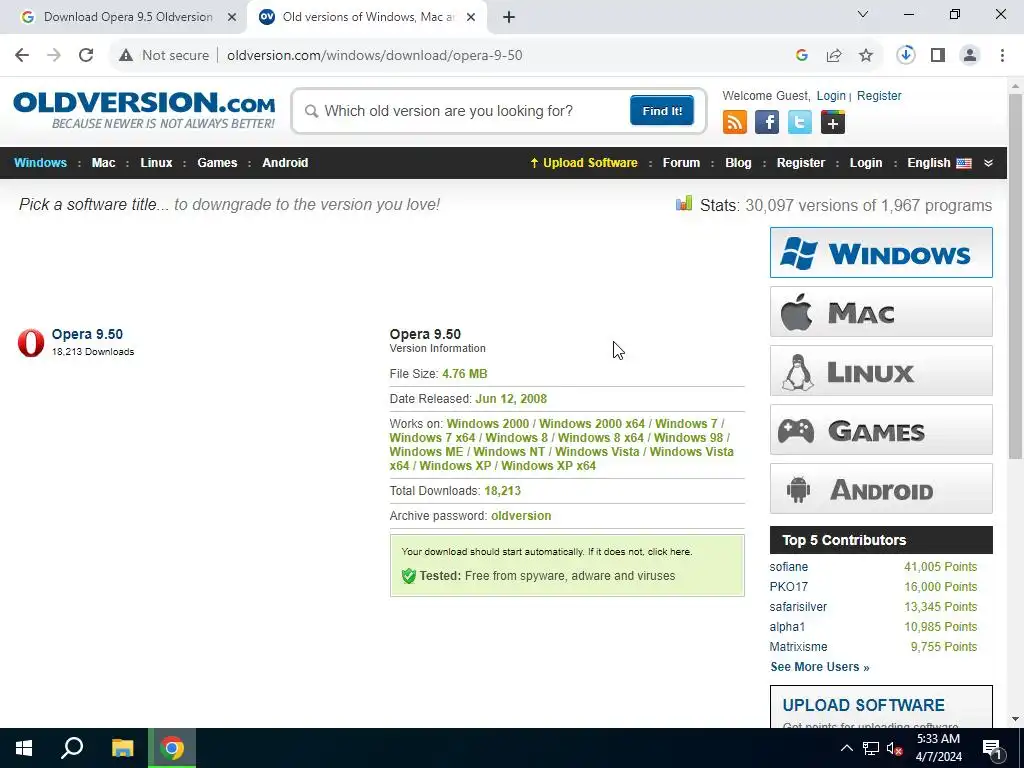Click the big Linux platform button

coord(881,371)
